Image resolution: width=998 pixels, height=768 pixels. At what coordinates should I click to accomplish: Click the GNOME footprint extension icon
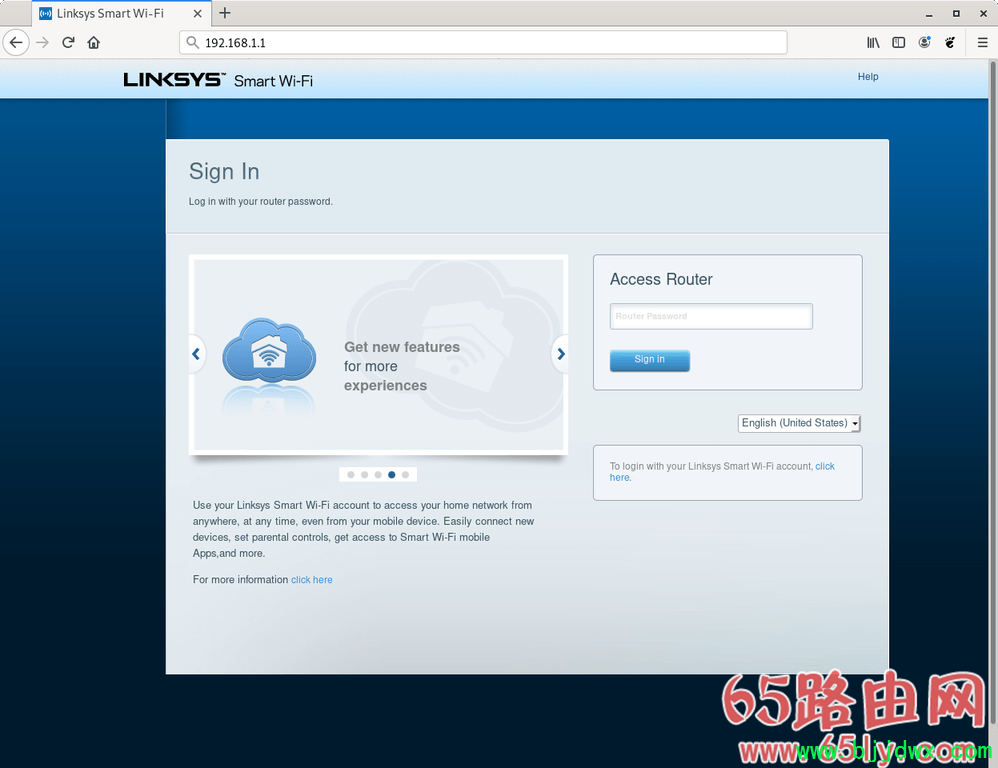pos(950,43)
